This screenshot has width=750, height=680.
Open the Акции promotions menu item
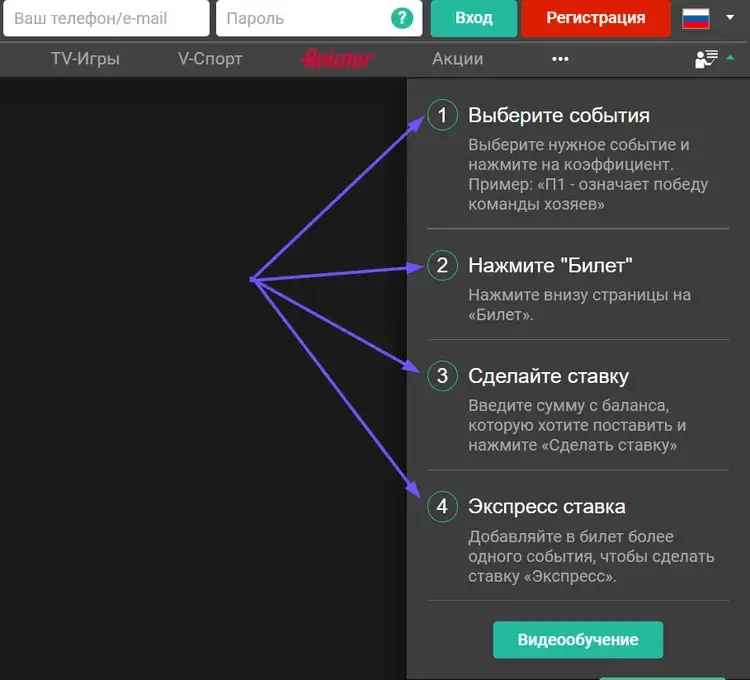(458, 59)
